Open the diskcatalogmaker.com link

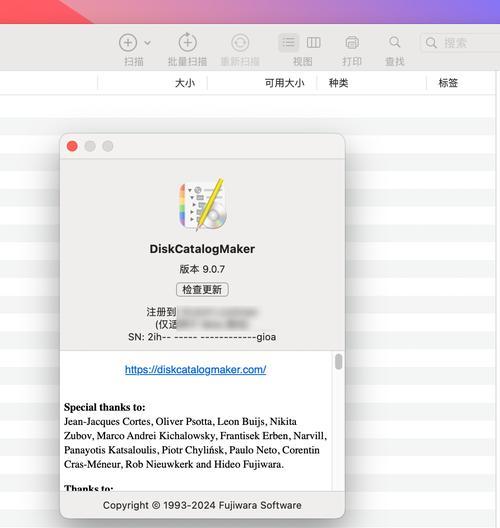(195, 369)
